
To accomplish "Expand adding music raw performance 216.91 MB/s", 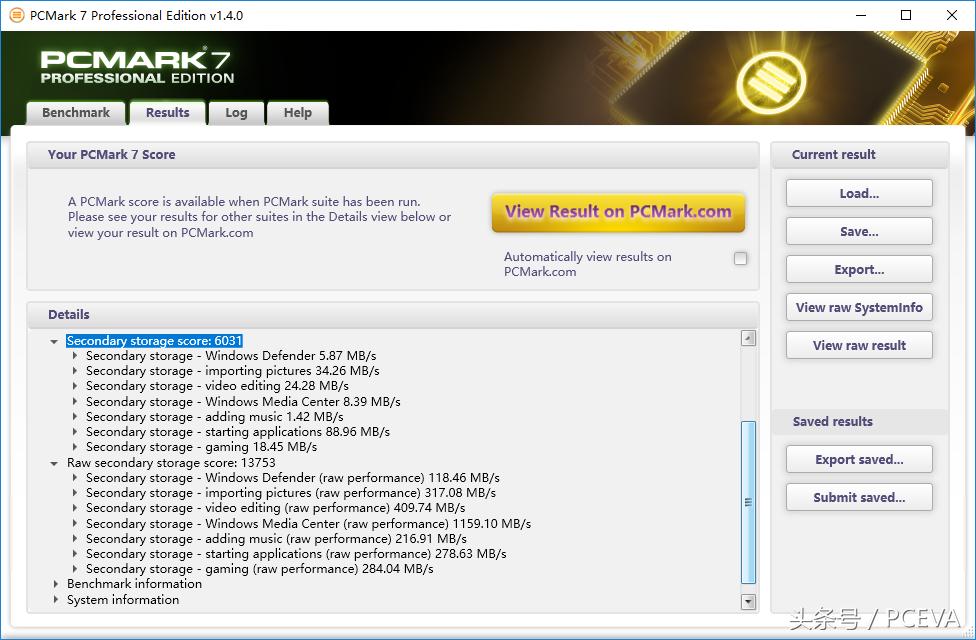I will click(x=75, y=539).
